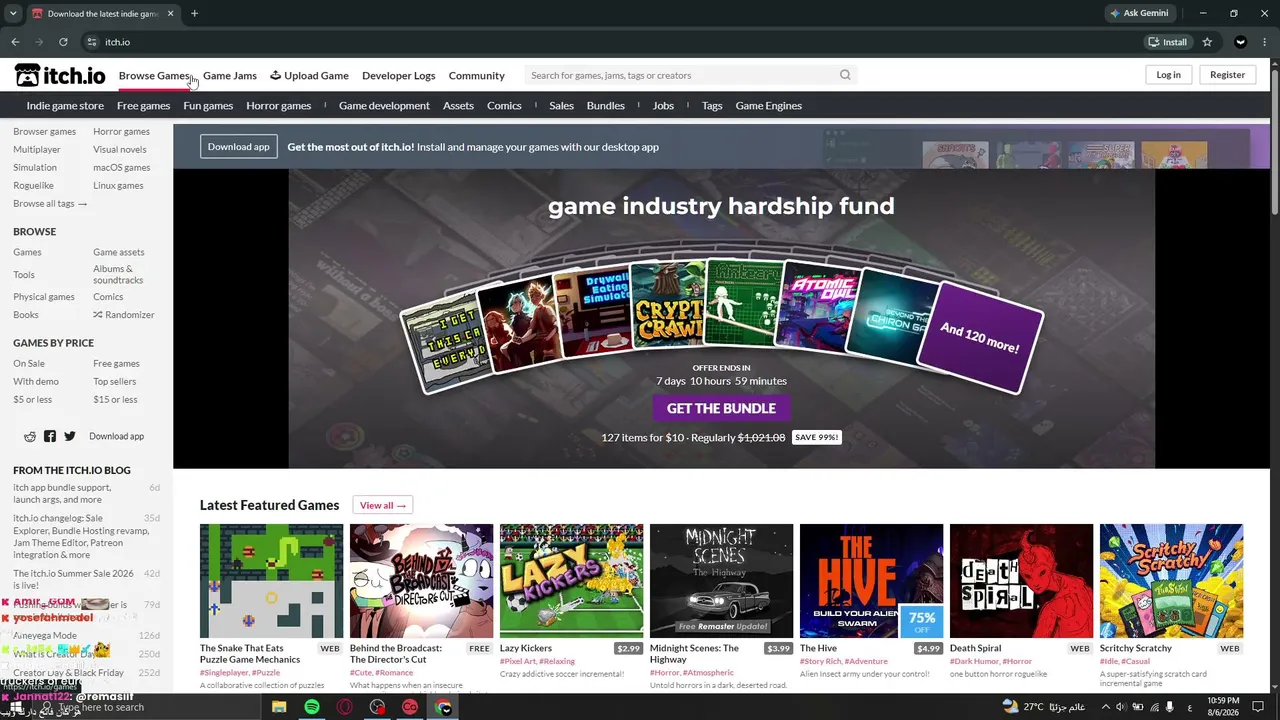
Task: Open the Chrome profile icon
Action: pyautogui.click(x=1240, y=42)
